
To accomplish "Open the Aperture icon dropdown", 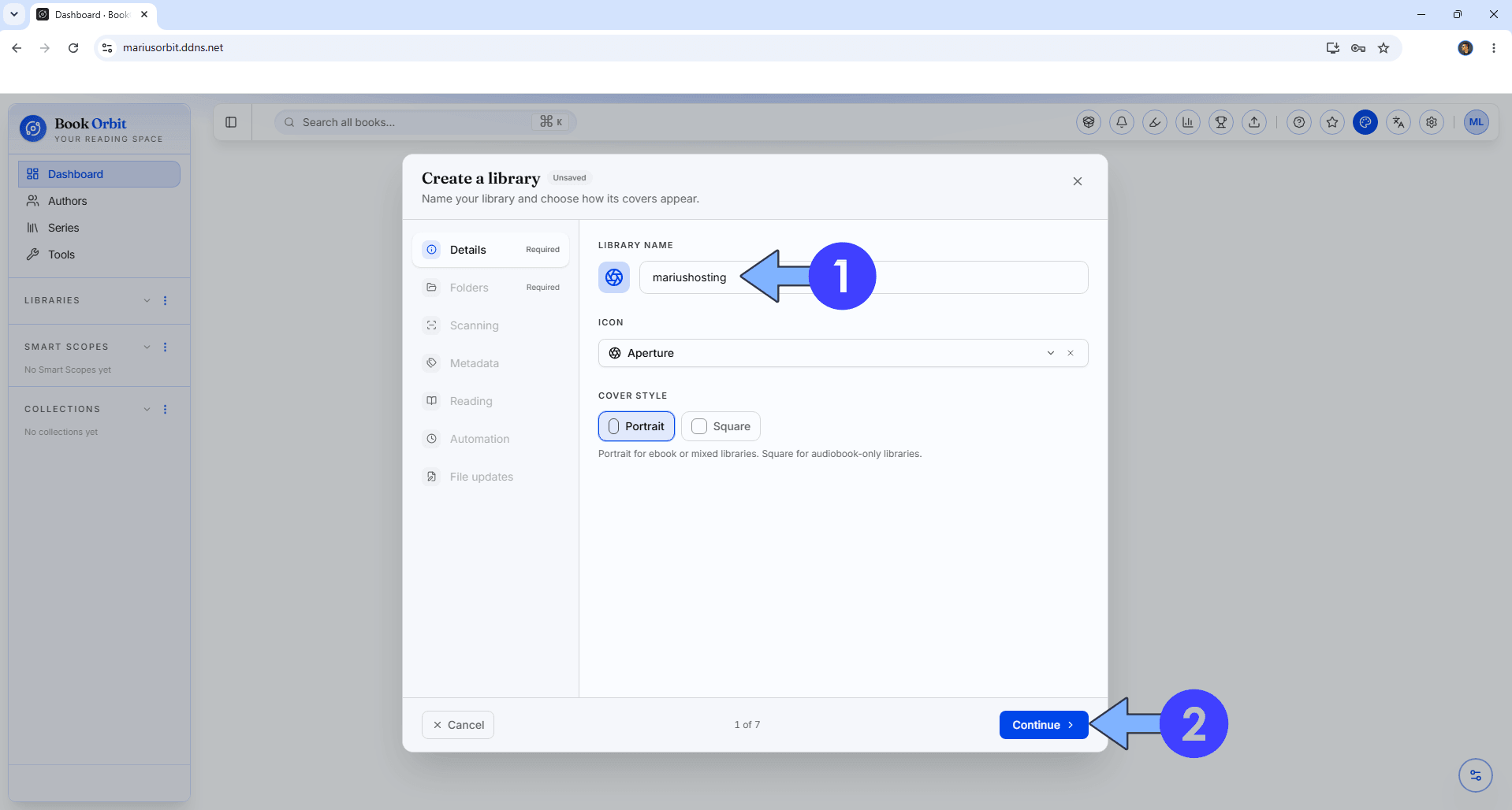I will (843, 353).
